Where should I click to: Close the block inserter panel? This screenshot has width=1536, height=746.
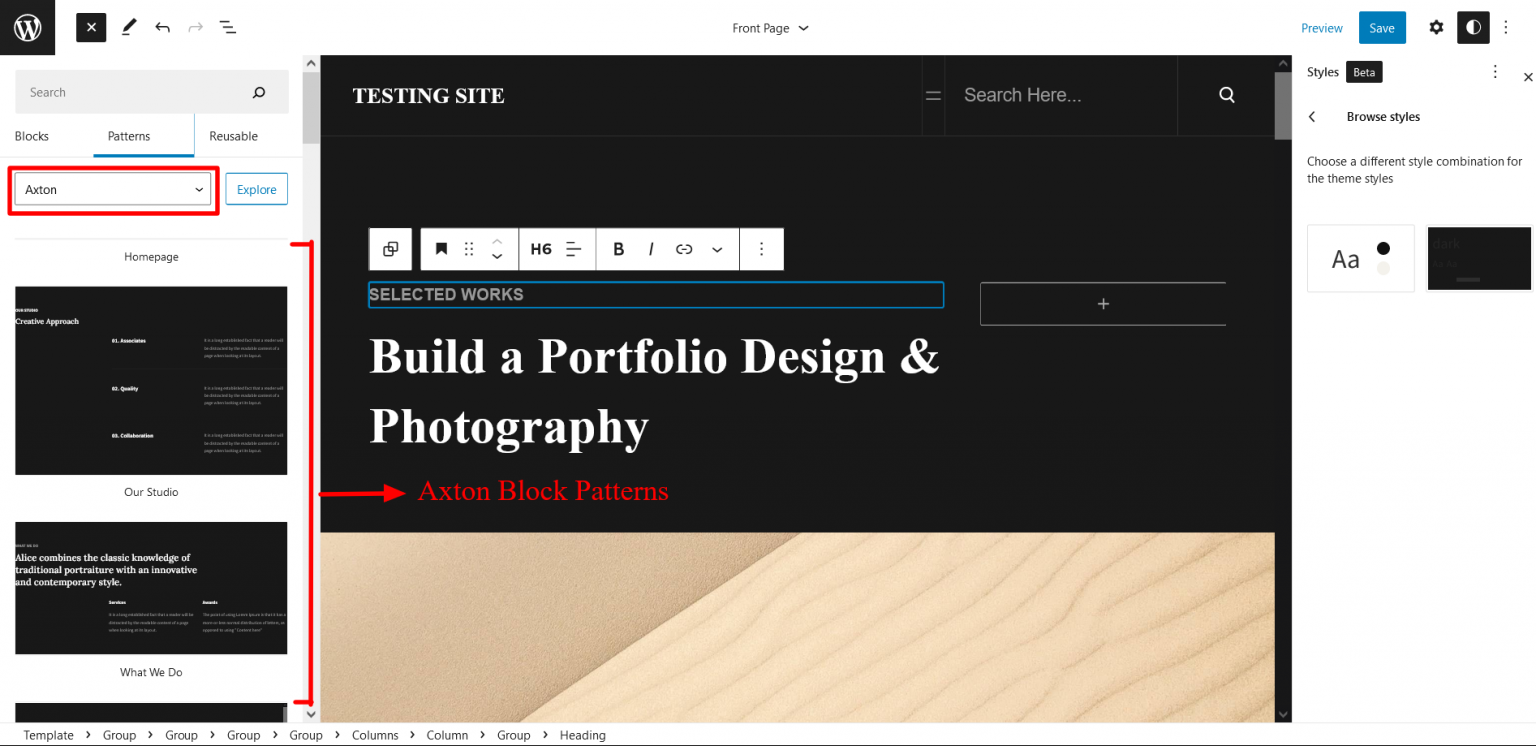90,27
